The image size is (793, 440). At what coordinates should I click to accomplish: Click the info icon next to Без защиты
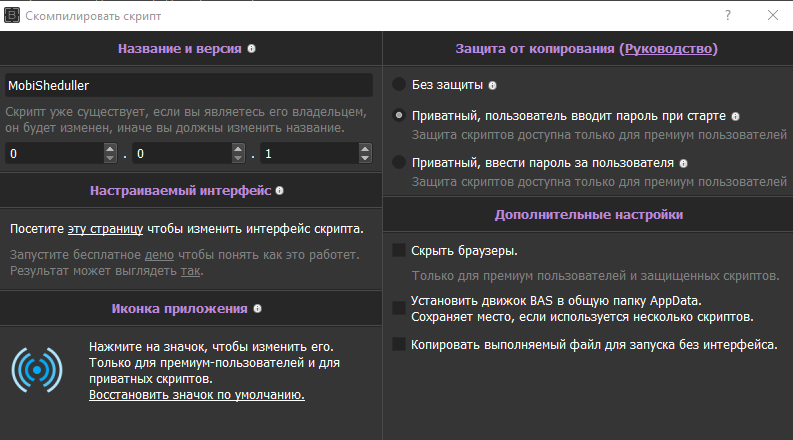[493, 85]
